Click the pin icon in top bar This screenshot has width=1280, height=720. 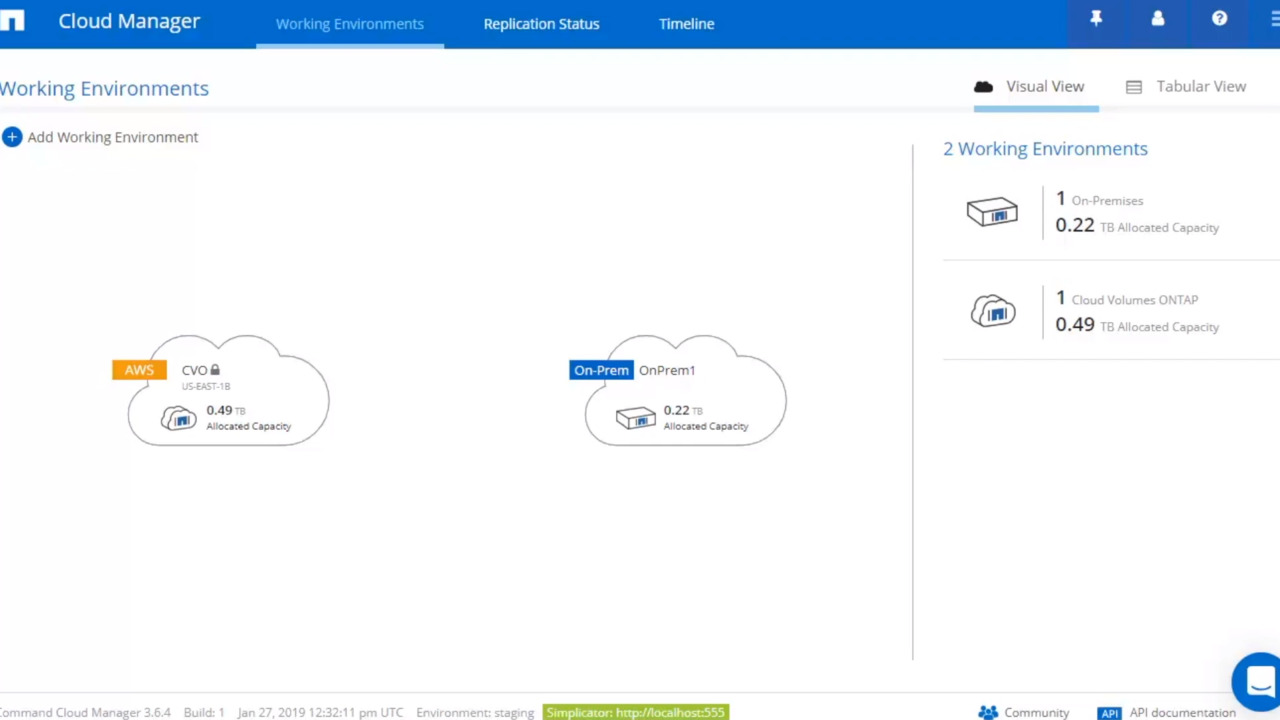tap(1096, 19)
